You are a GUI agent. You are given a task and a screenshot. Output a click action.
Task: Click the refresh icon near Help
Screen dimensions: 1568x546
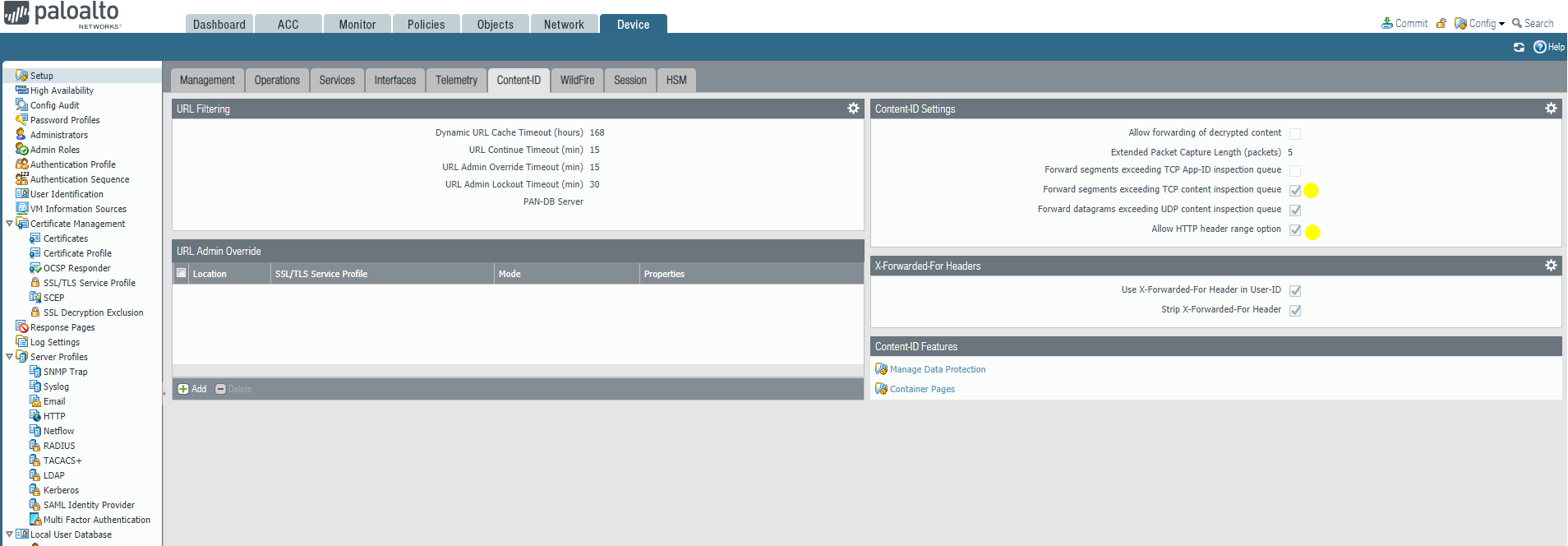1519,47
